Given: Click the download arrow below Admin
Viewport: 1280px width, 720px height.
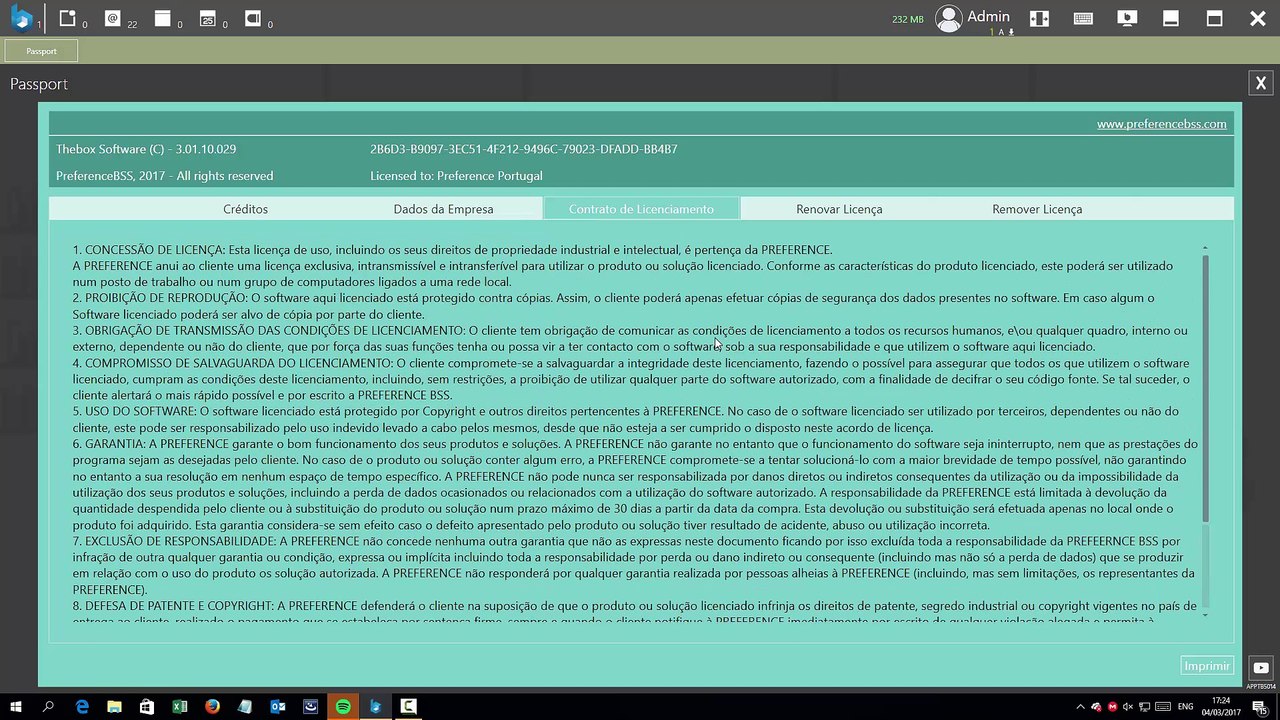Looking at the screenshot, I should (1011, 32).
